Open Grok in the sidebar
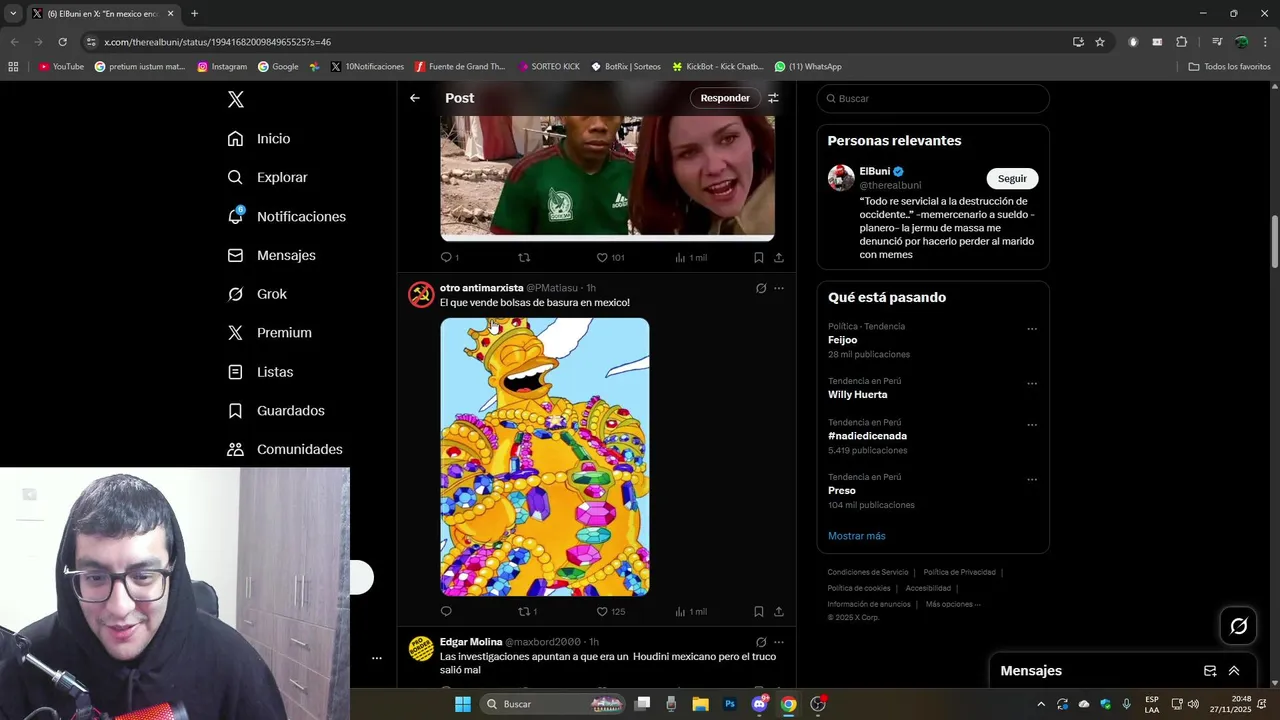1280x720 pixels. pyautogui.click(x=256, y=294)
